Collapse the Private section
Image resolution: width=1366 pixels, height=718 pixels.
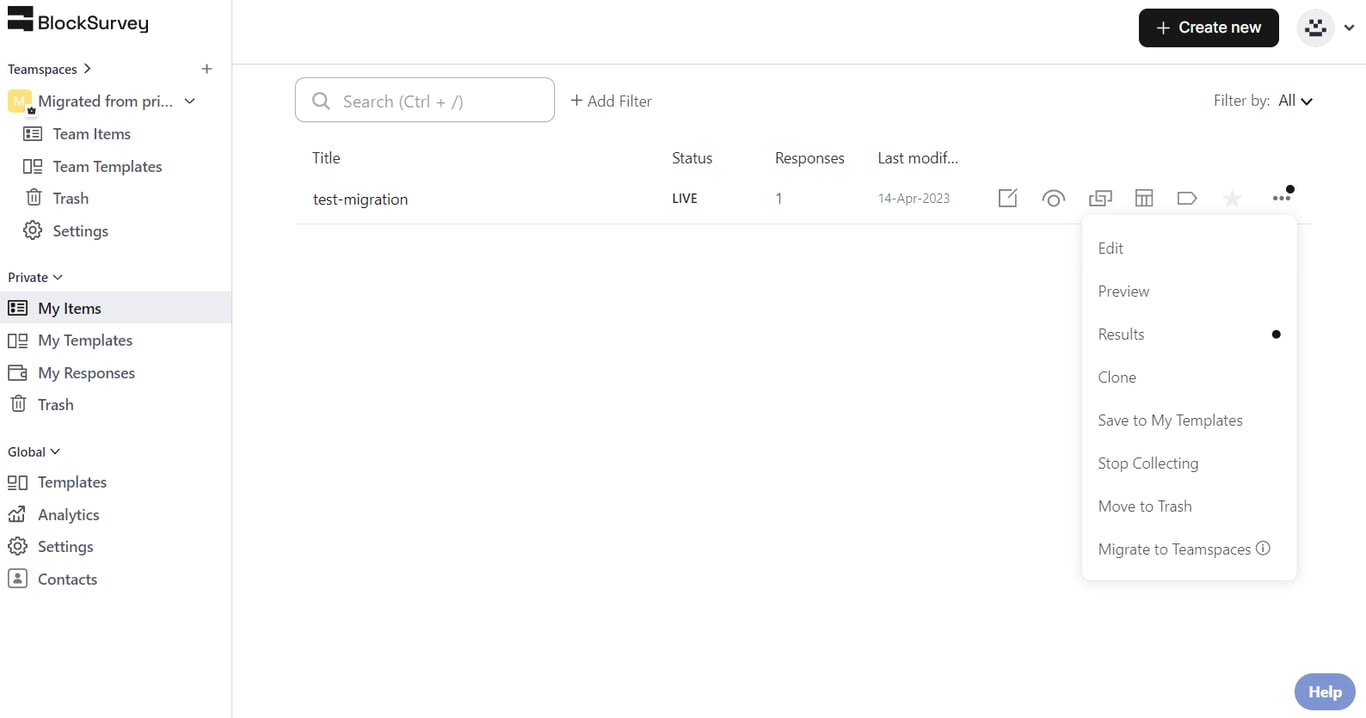tap(57, 277)
